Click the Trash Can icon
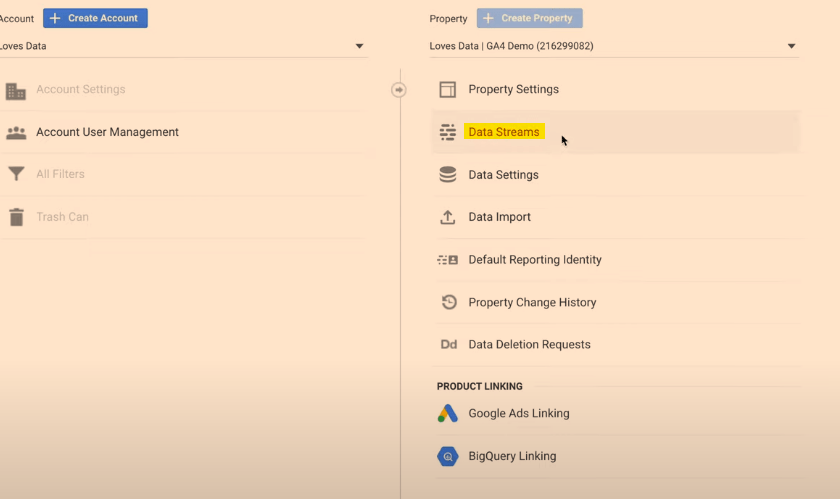This screenshot has height=499, width=840. coord(17,217)
